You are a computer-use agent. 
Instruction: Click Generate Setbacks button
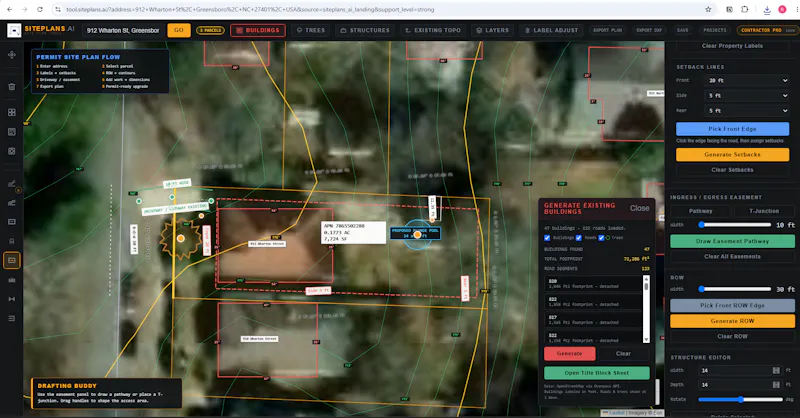[x=732, y=154]
